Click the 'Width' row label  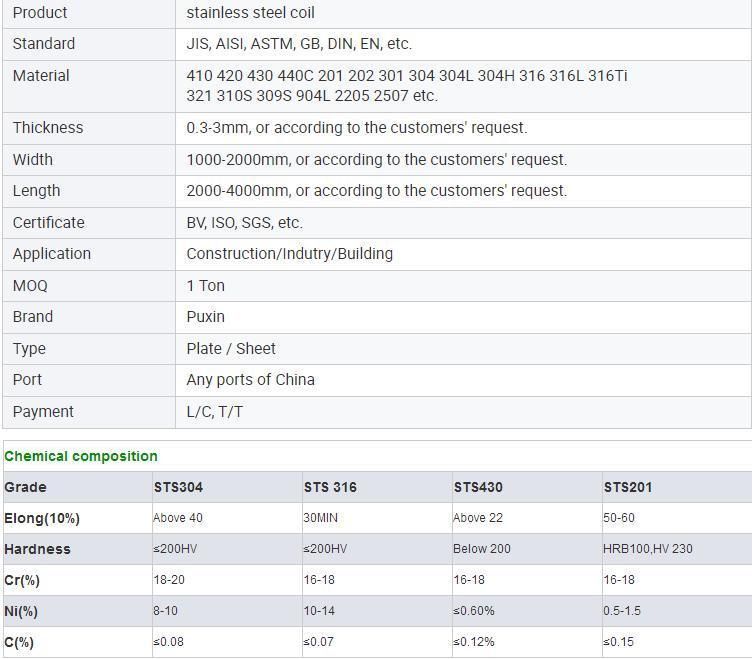33,160
